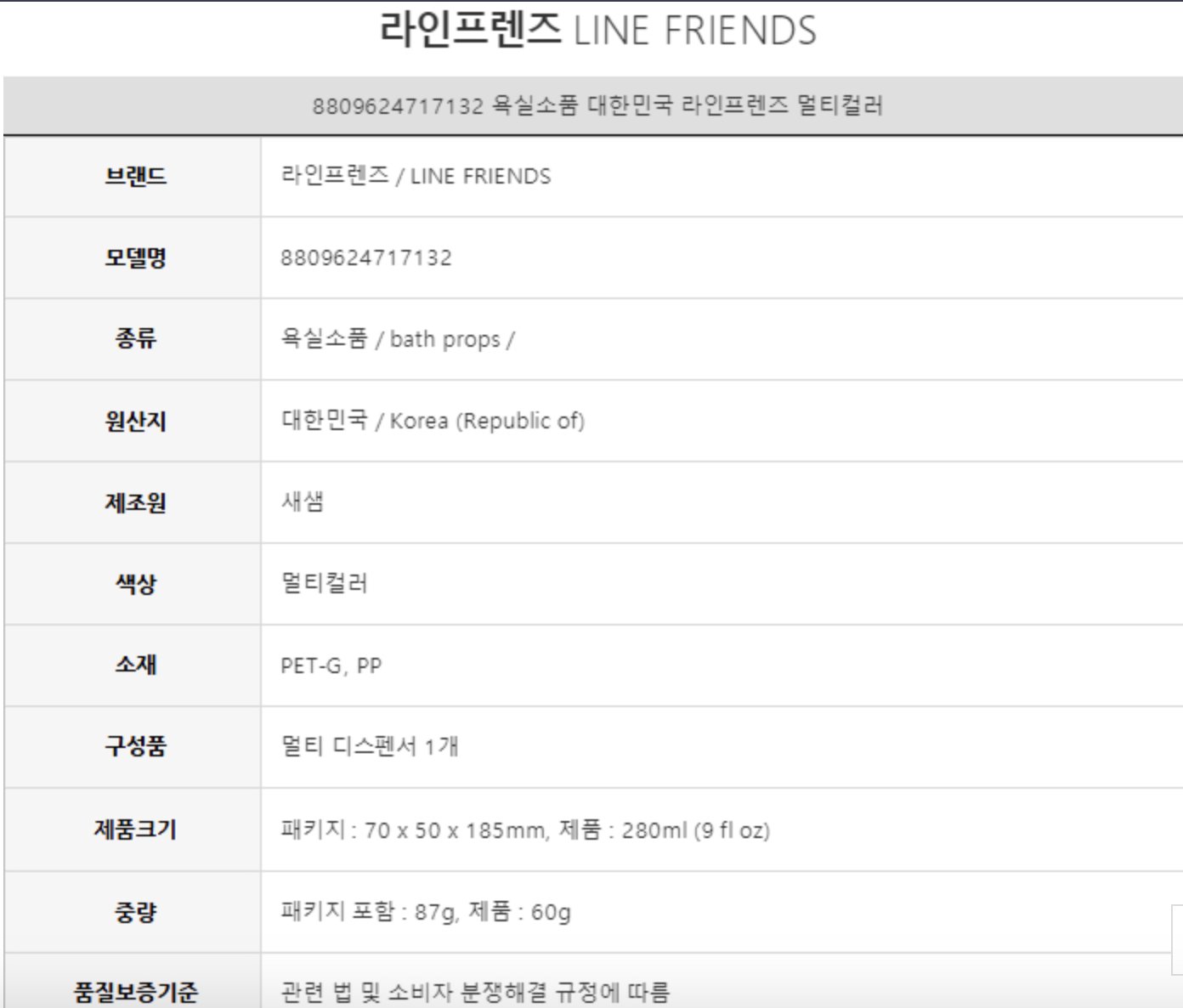Click the 구성품 row label
1183x1008 pixels.
pyautogui.click(x=135, y=746)
